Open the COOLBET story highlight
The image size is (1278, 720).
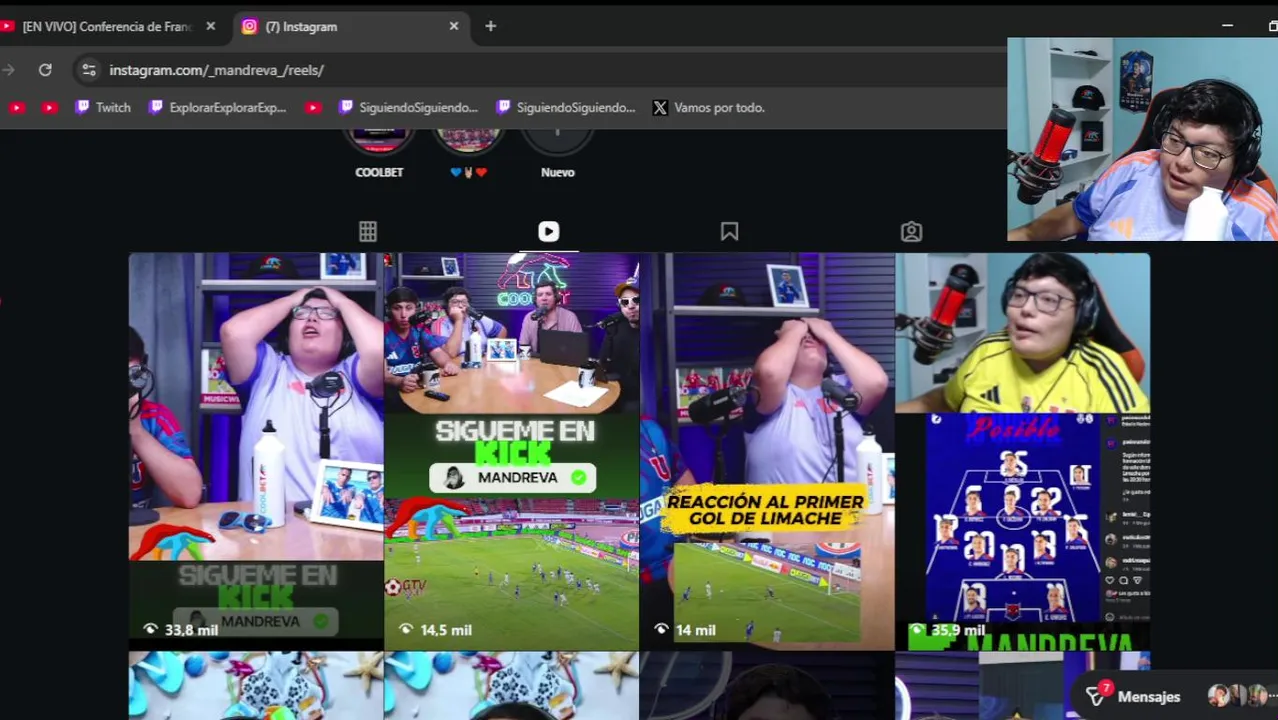click(x=379, y=153)
